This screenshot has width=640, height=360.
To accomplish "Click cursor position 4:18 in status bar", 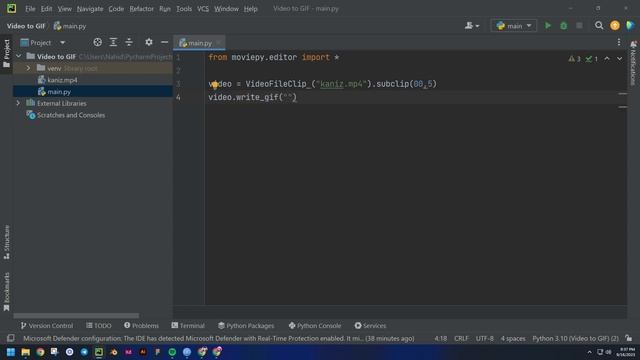I will [x=440, y=338].
